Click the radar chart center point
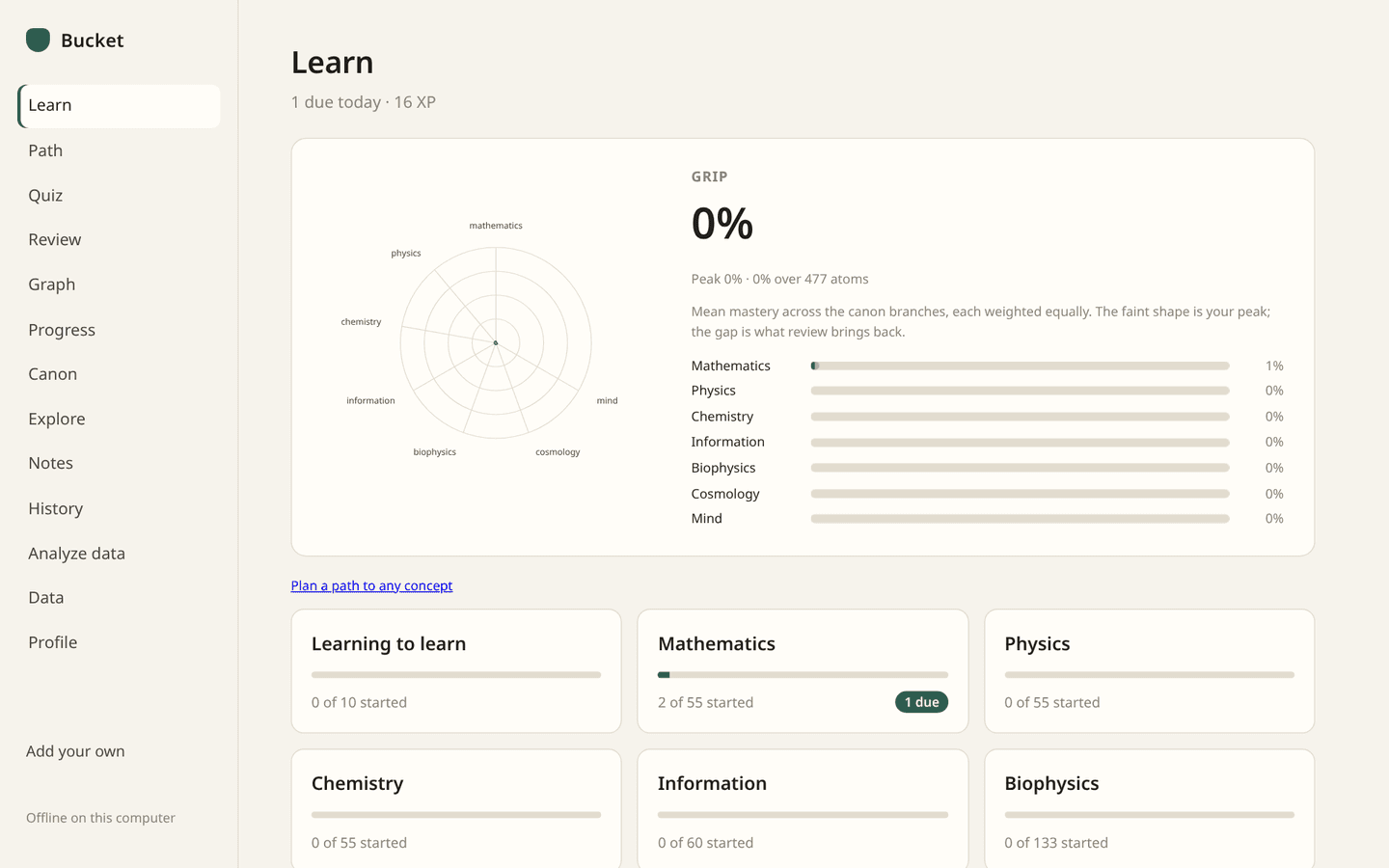 pos(496,343)
